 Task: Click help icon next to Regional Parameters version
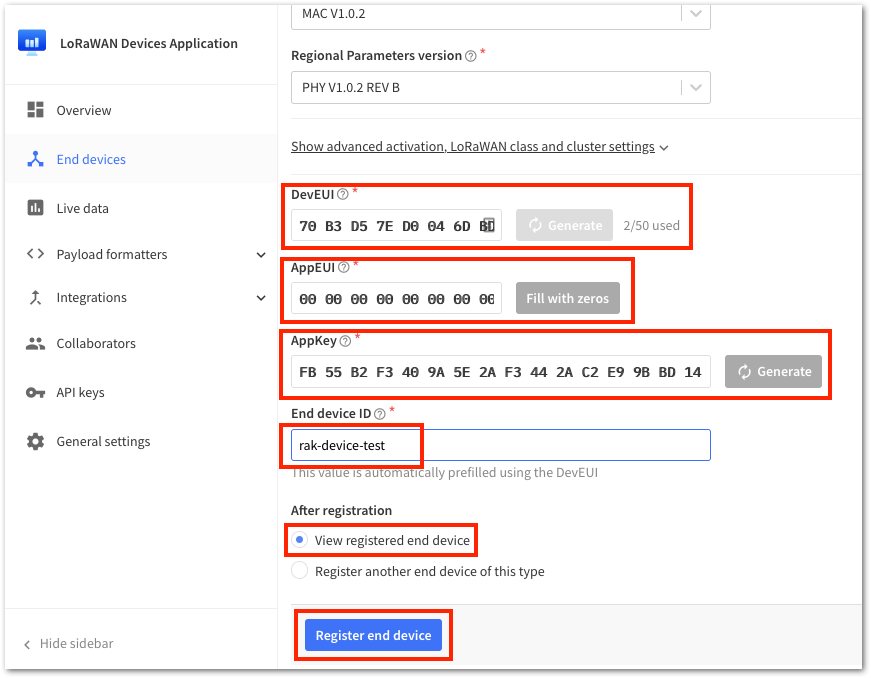click(x=470, y=56)
